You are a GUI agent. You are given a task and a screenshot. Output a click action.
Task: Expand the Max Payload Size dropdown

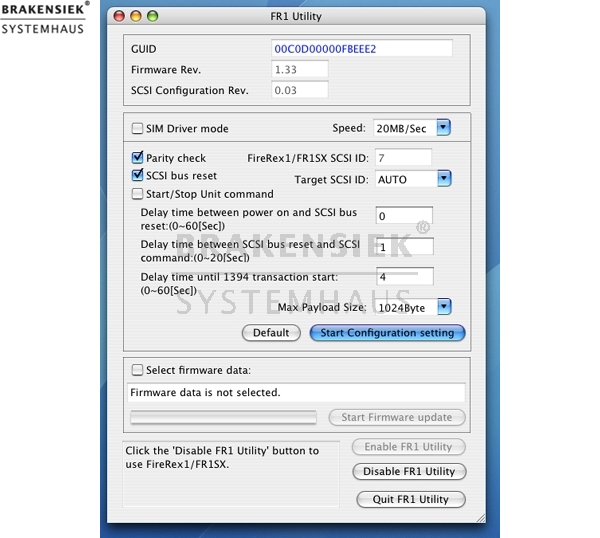[x=444, y=307]
